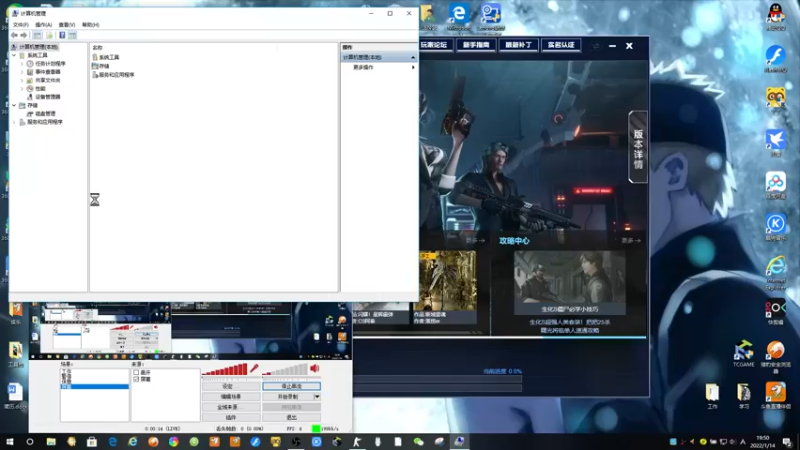The height and width of the screenshot is (450, 800).
Task: Click the switch-arrows icon in launcher title bar
Action: pyautogui.click(x=595, y=46)
